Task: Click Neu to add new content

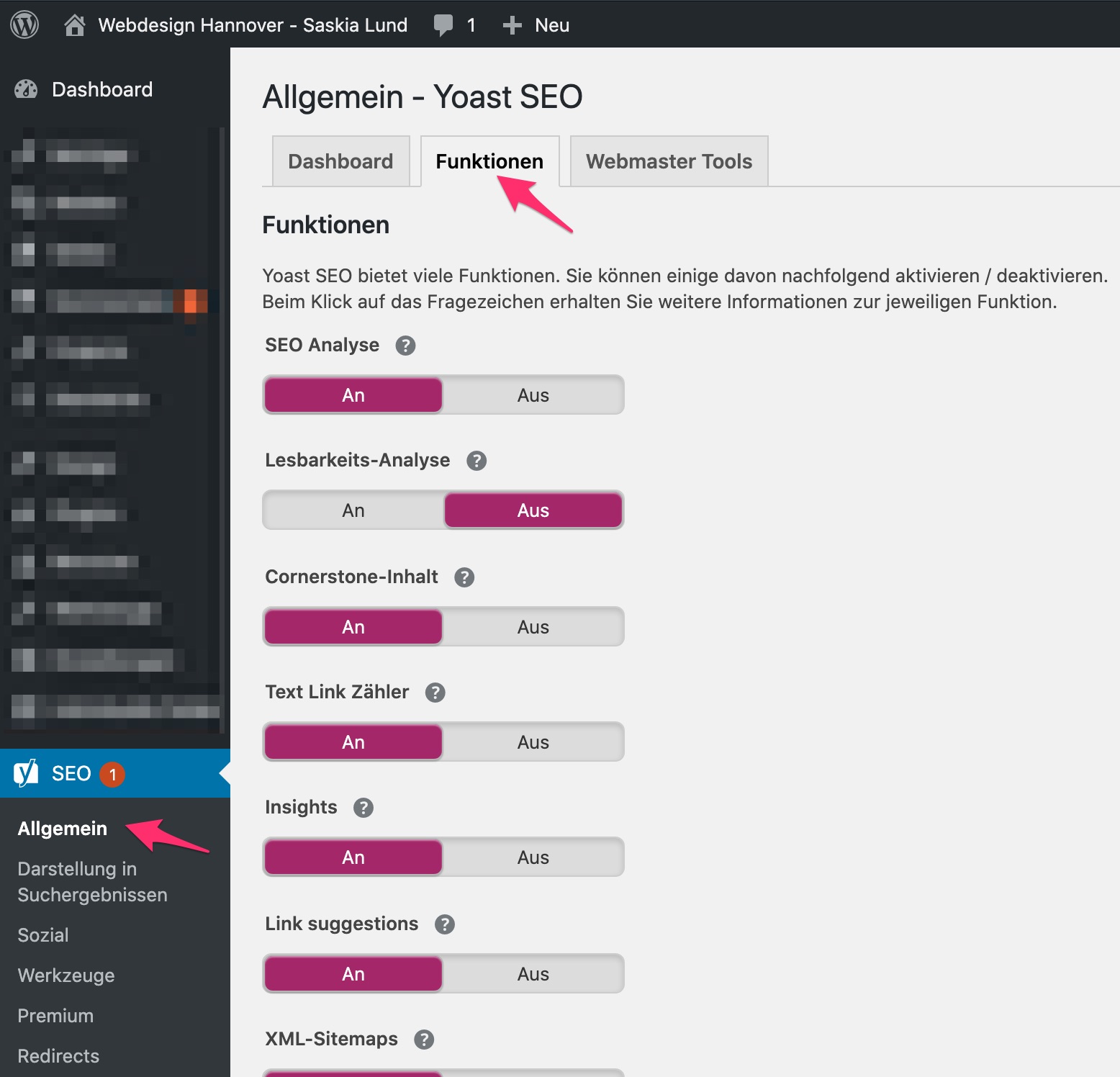Action: tap(552, 25)
